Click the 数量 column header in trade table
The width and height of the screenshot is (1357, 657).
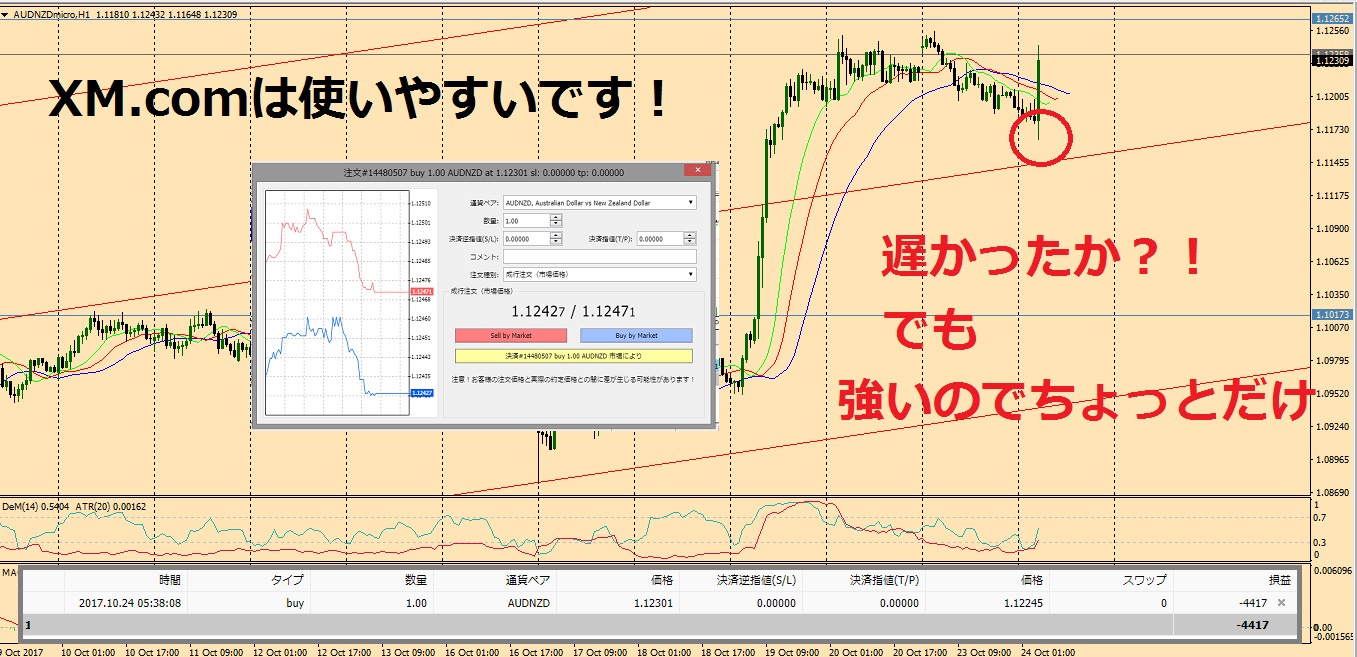tap(415, 580)
